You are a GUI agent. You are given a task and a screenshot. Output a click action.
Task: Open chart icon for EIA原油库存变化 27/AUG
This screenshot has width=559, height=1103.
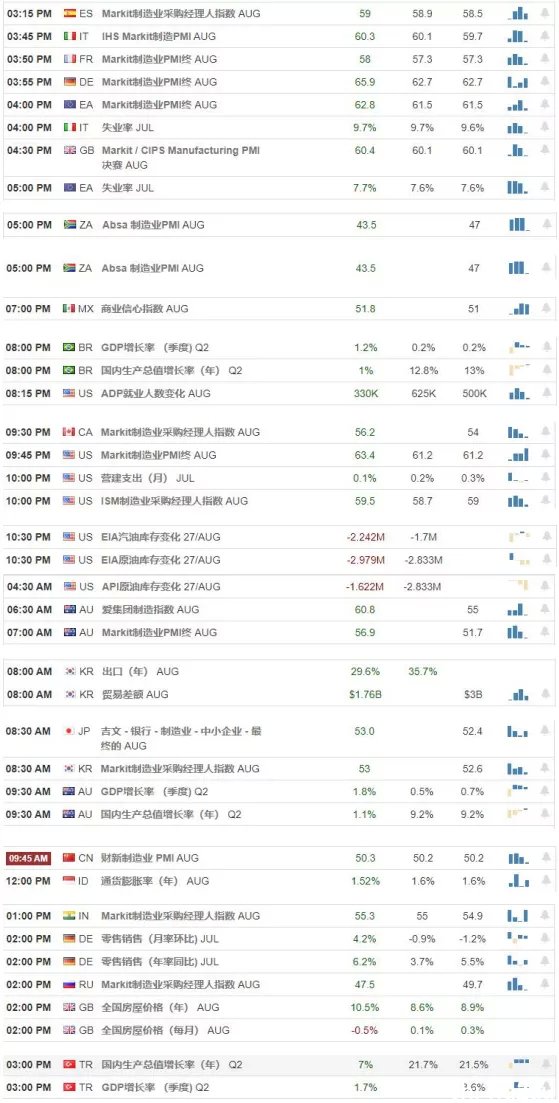[519, 560]
